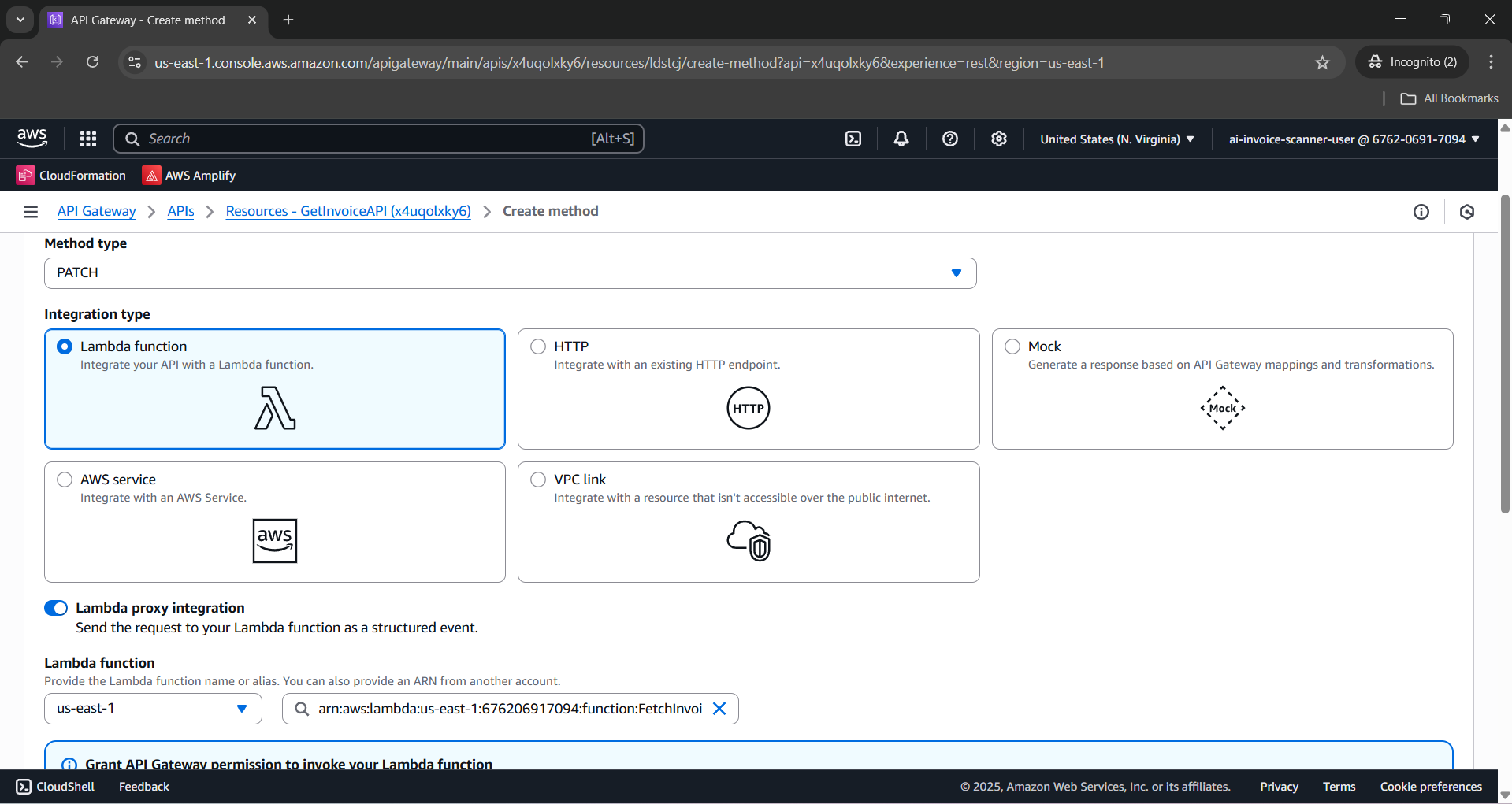Expand the Method type PATCH dropdown

(510, 273)
